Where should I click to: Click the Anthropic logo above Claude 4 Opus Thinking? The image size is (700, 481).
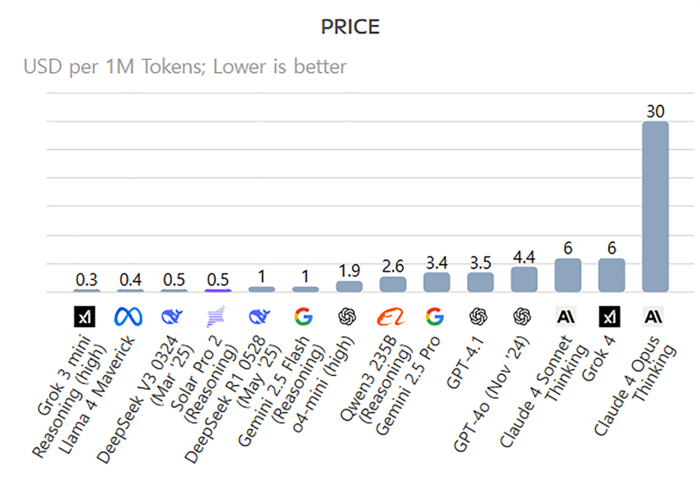pos(654,317)
